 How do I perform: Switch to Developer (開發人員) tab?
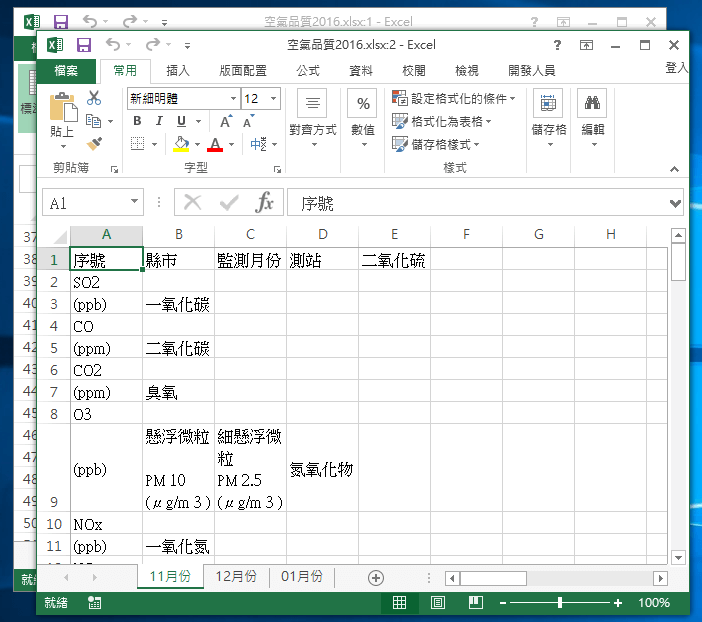(x=531, y=70)
